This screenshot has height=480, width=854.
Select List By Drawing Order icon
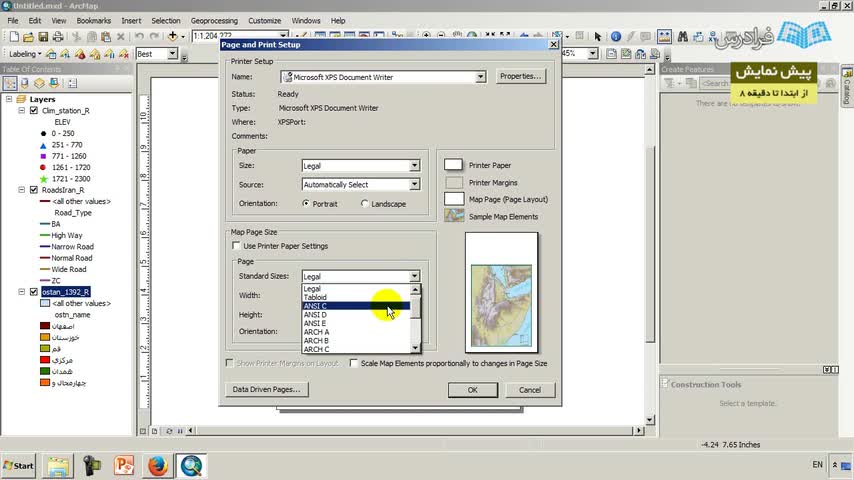pyautogui.click(x=10, y=83)
